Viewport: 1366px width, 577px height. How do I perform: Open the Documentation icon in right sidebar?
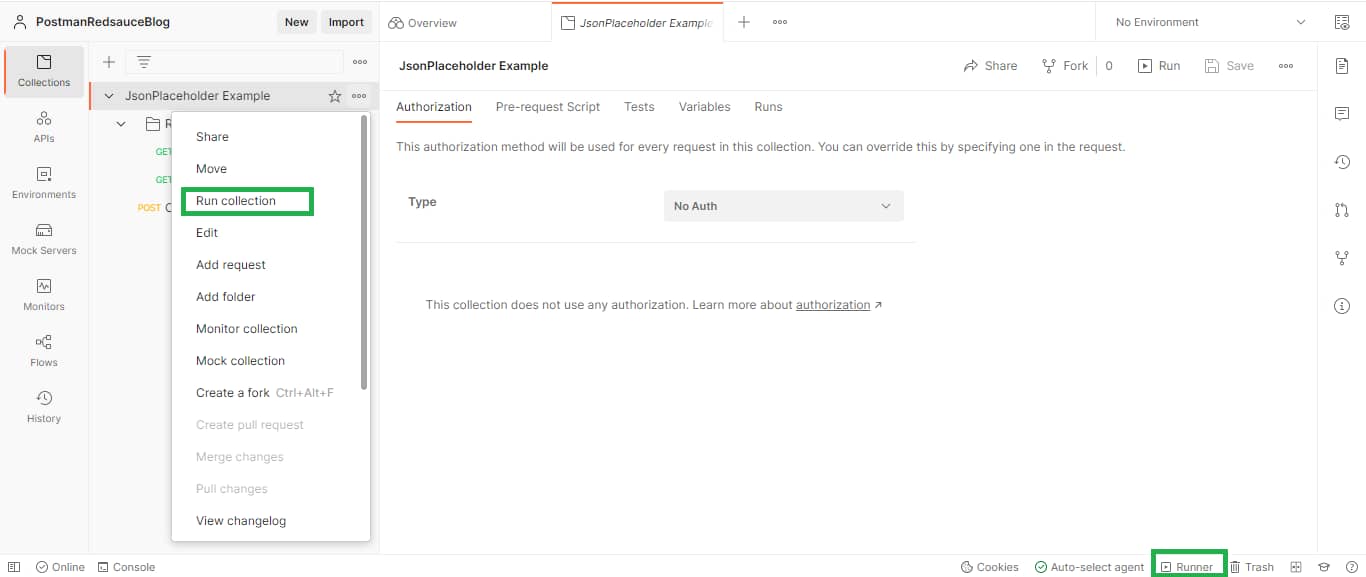coord(1342,66)
